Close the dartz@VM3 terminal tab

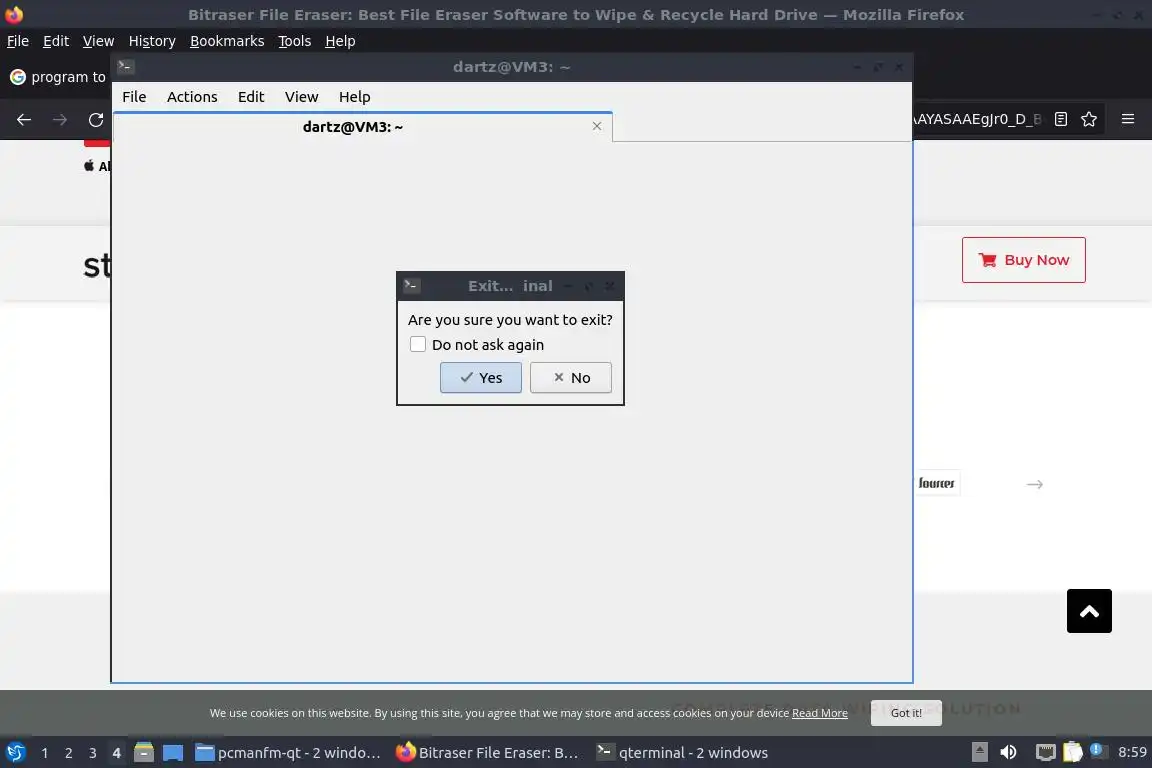click(x=597, y=126)
